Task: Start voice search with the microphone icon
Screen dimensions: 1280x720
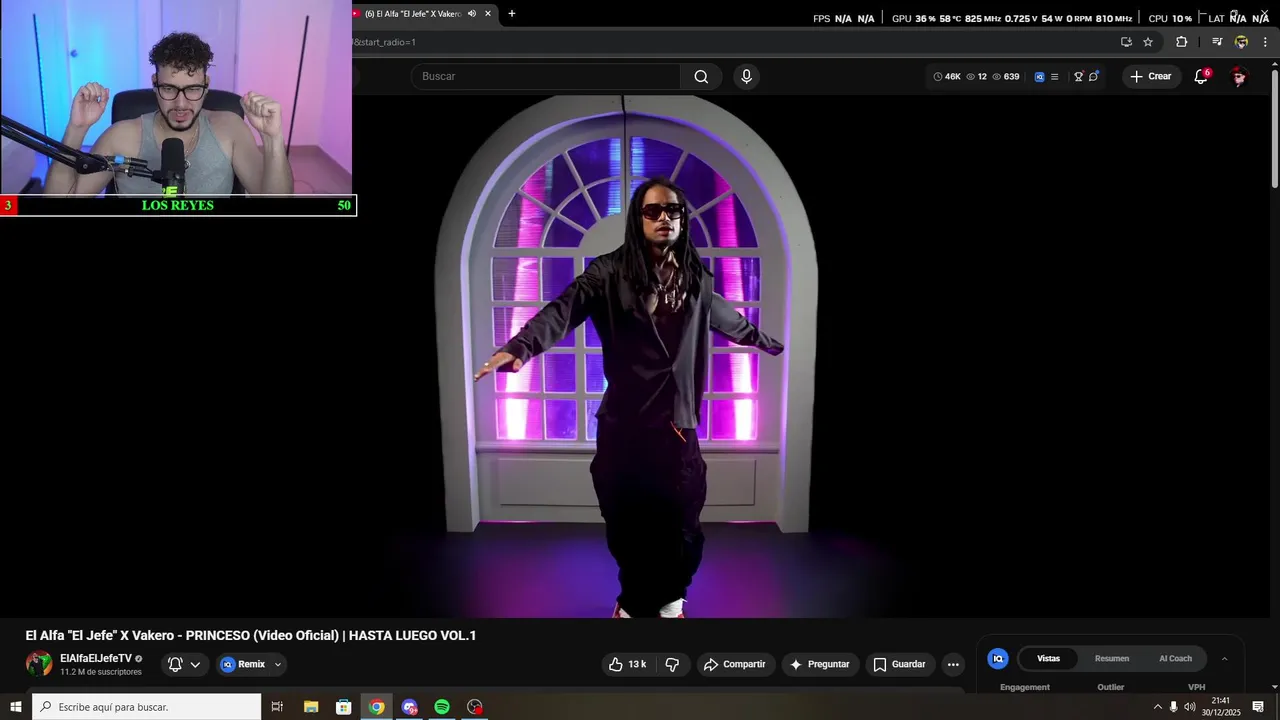Action: (746, 76)
